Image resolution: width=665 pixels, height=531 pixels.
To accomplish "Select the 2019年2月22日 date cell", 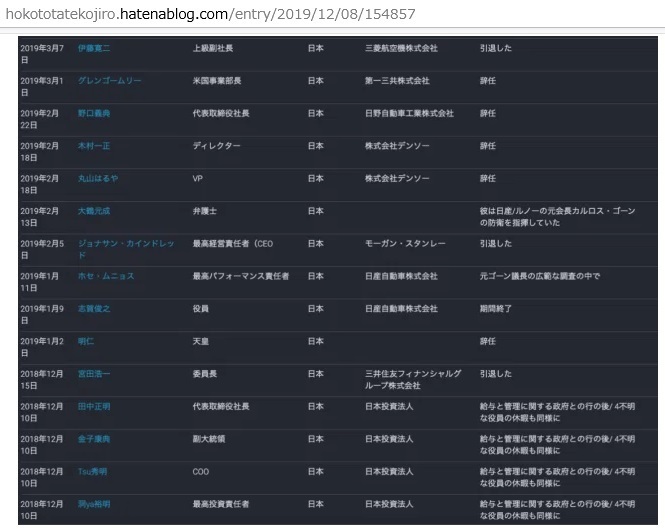I will pyautogui.click(x=39, y=120).
